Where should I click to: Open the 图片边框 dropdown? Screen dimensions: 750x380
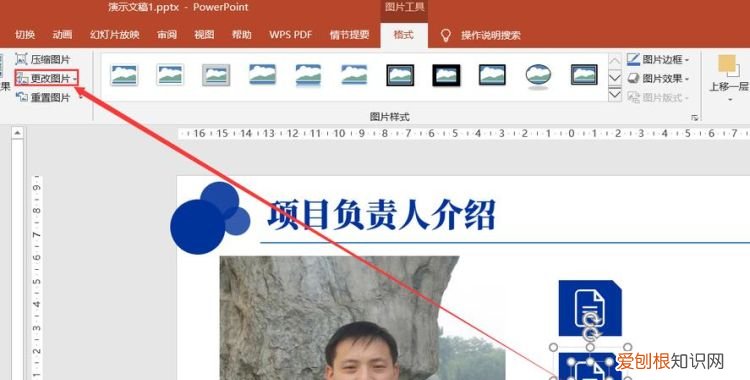658,59
